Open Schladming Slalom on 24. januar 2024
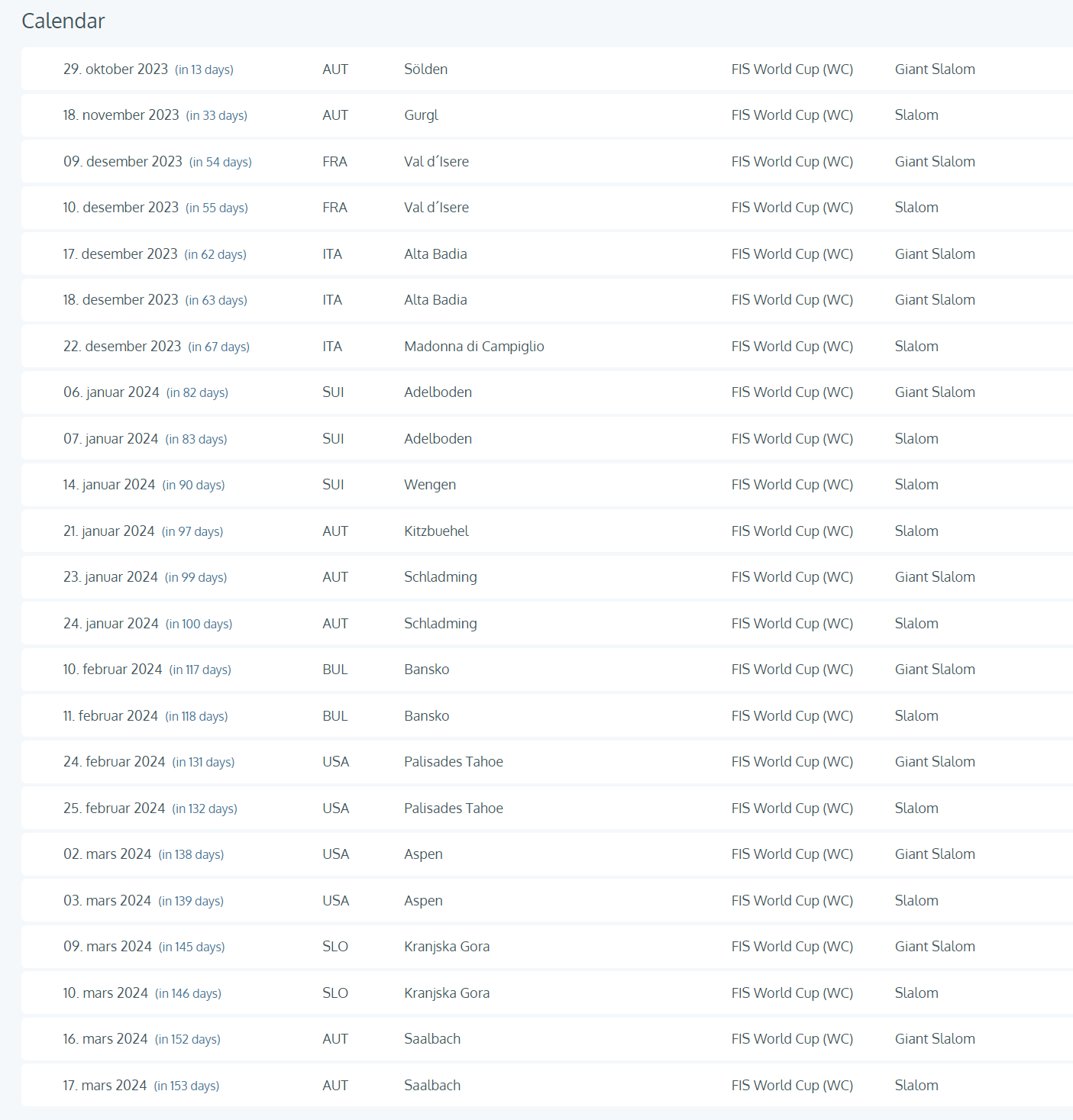 547,624
